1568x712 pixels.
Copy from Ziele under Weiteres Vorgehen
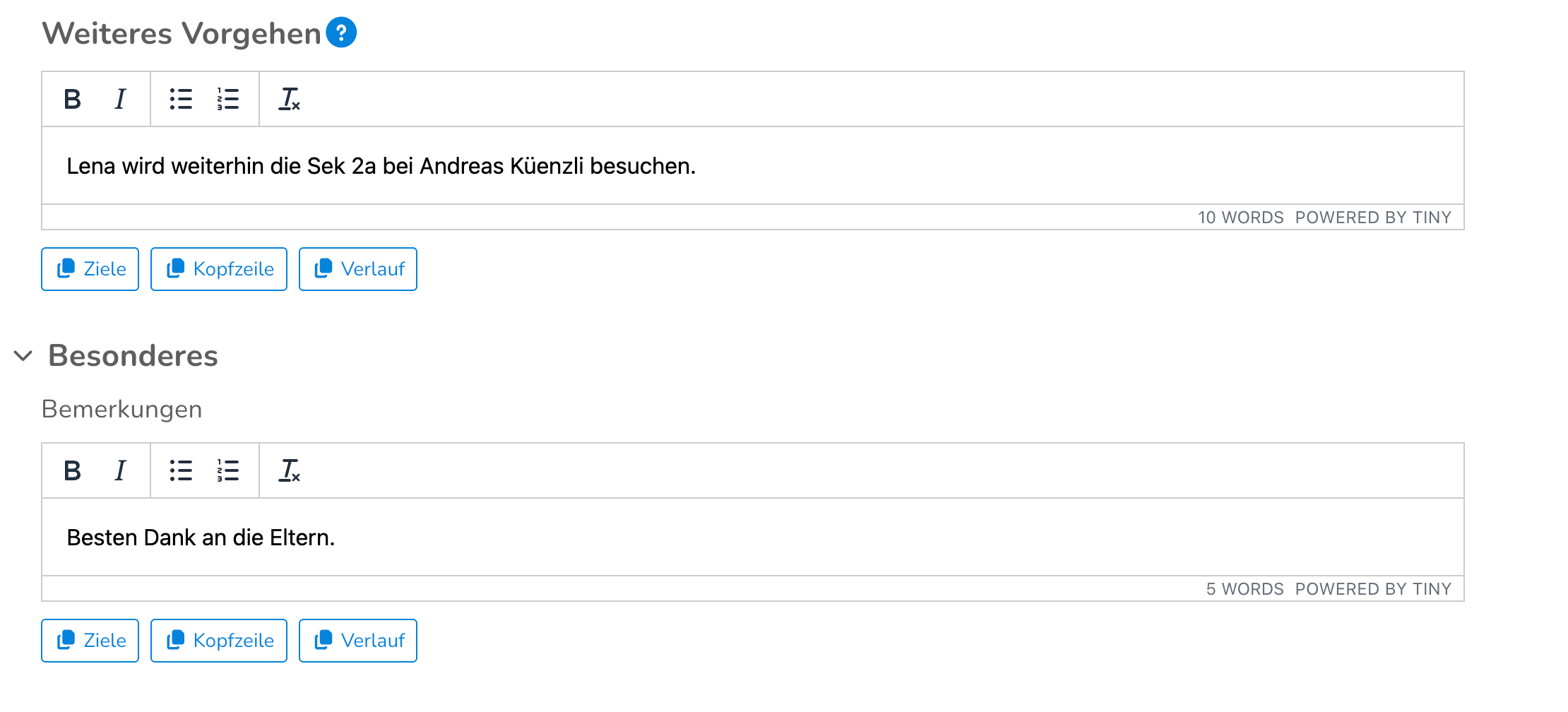pyautogui.click(x=90, y=269)
